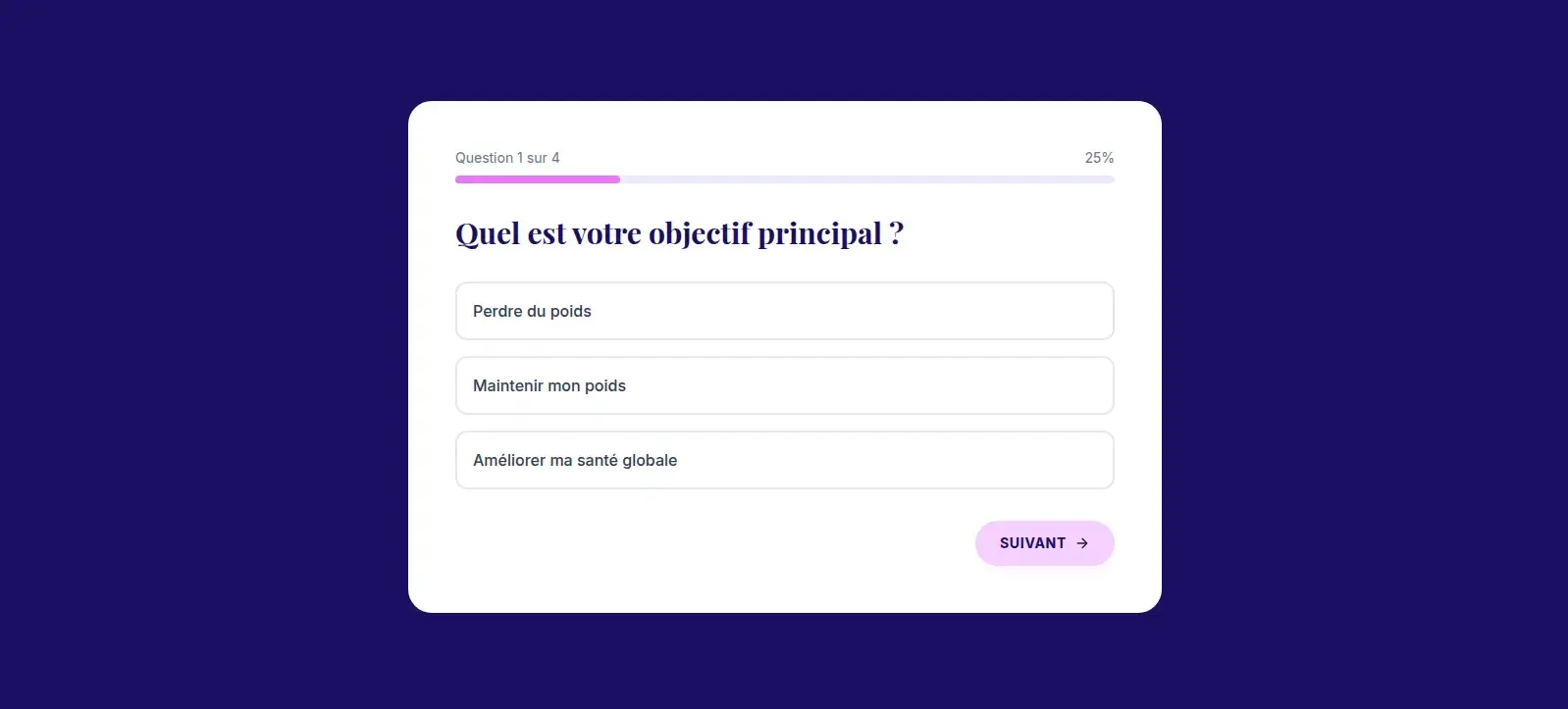Click the word "Maintenir" in the second answer
This screenshot has width=1568, height=709.
click(x=507, y=385)
